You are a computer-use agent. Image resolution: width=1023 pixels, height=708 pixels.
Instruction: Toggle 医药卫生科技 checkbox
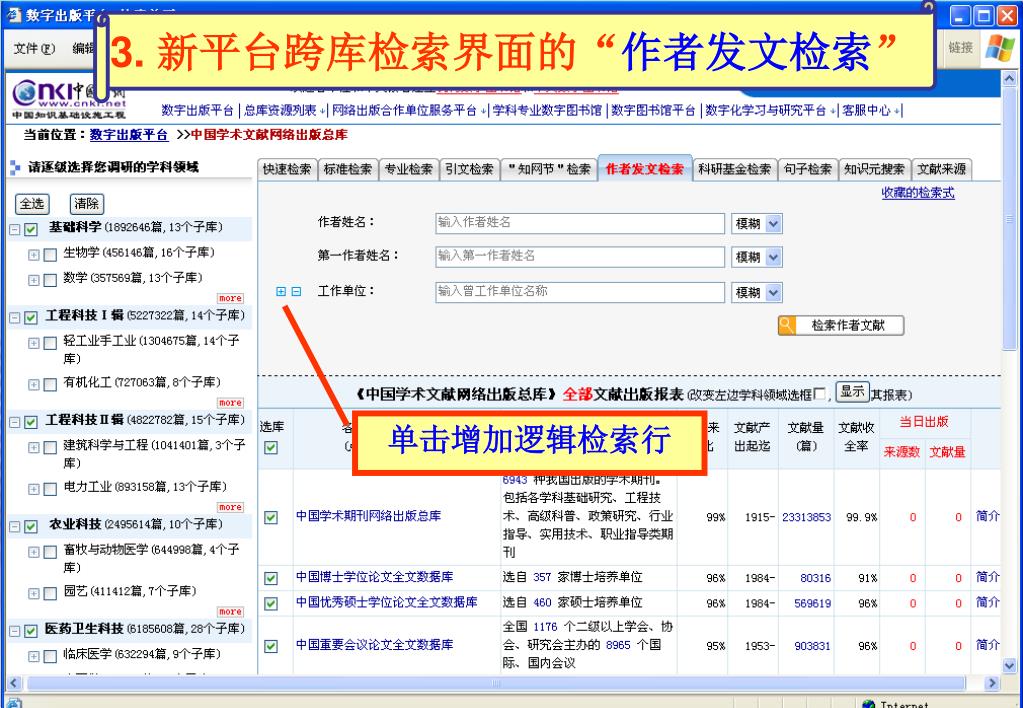pos(31,631)
